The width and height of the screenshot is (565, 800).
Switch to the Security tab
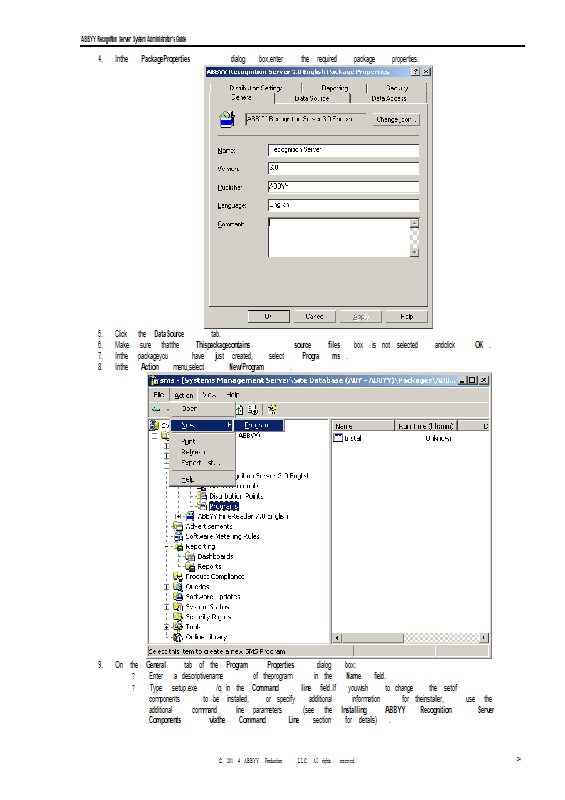pyautogui.click(x=397, y=88)
